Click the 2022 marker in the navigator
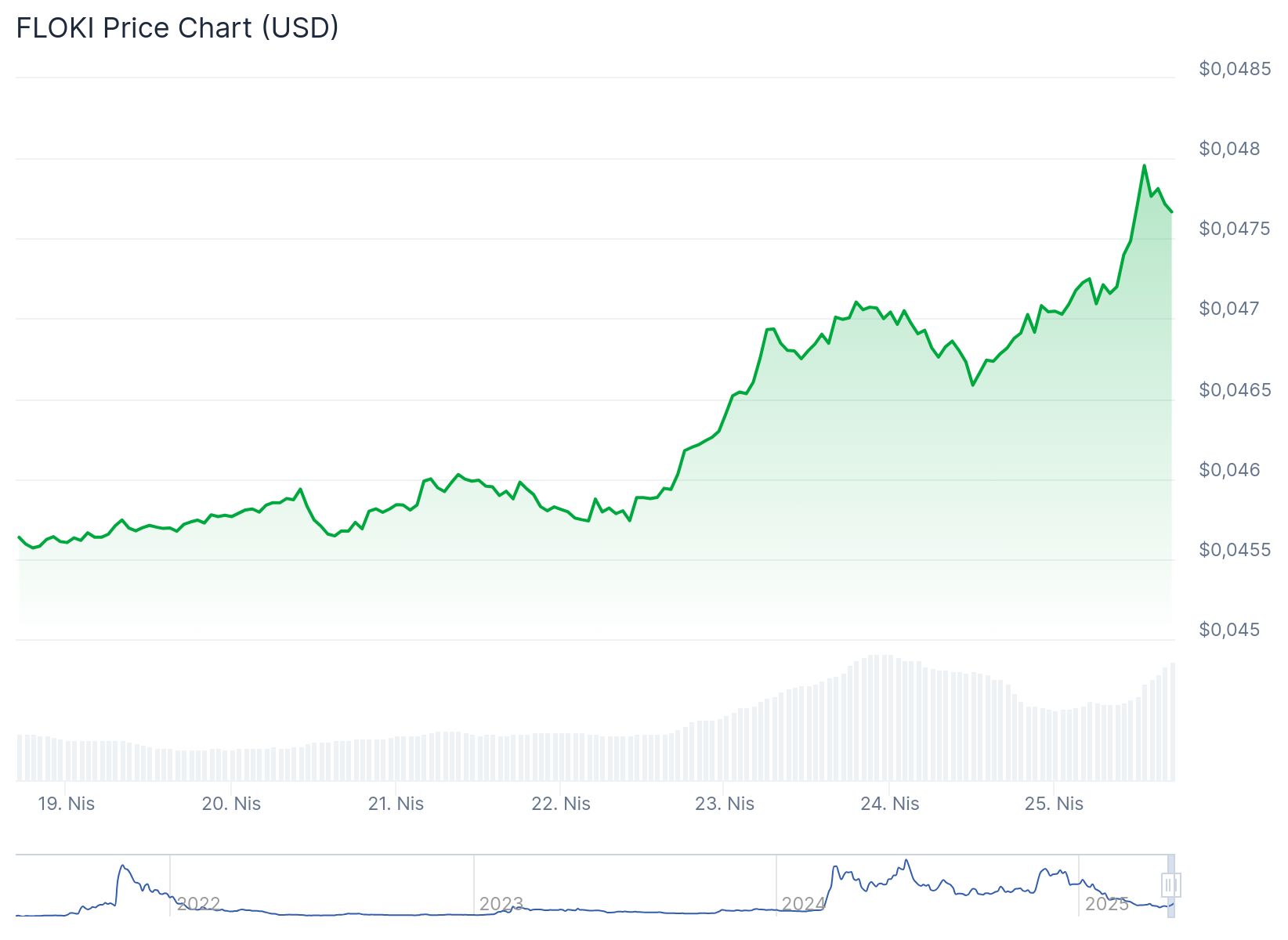Screen dimensions: 1288x940 pyautogui.click(x=198, y=904)
